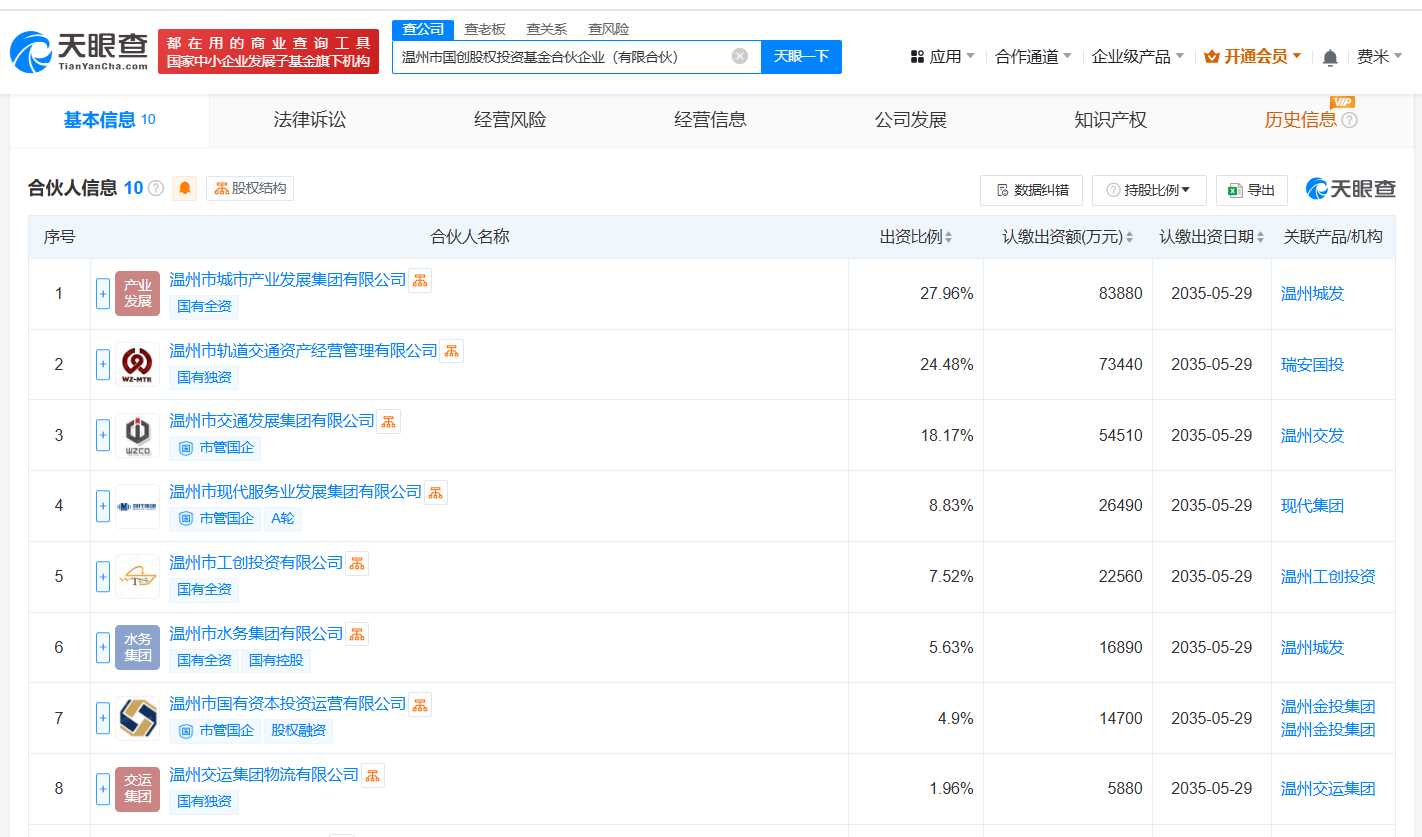Click logo of 温州市国有资本投资运营有限公司
Screen dimensions: 1422x837
pyautogui.click(x=137, y=718)
